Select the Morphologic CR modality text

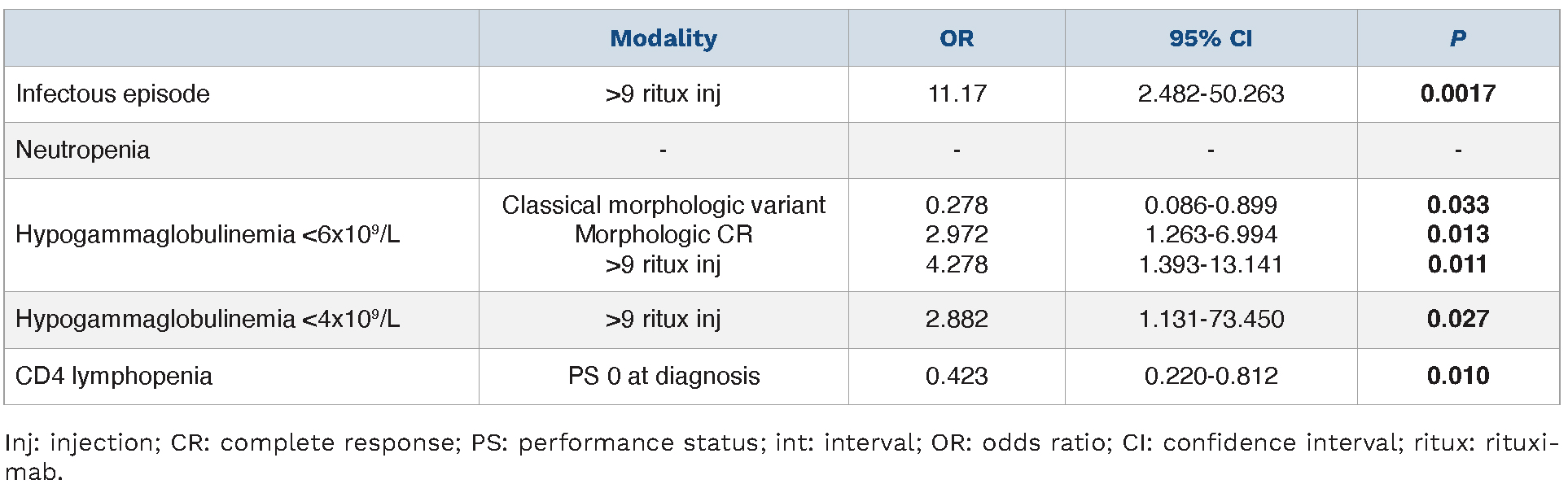click(664, 234)
